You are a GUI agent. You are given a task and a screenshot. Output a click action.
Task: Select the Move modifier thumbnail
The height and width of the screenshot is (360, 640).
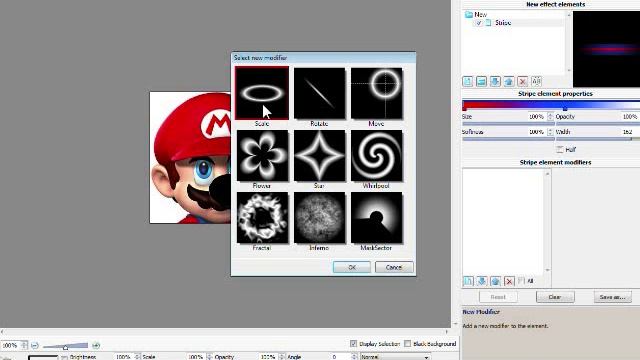pos(376,93)
